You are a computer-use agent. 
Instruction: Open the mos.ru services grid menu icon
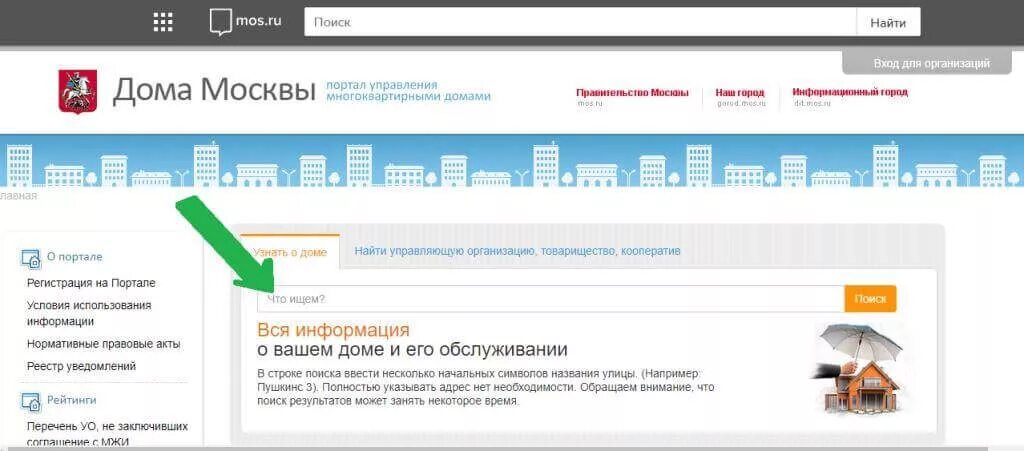[163, 22]
